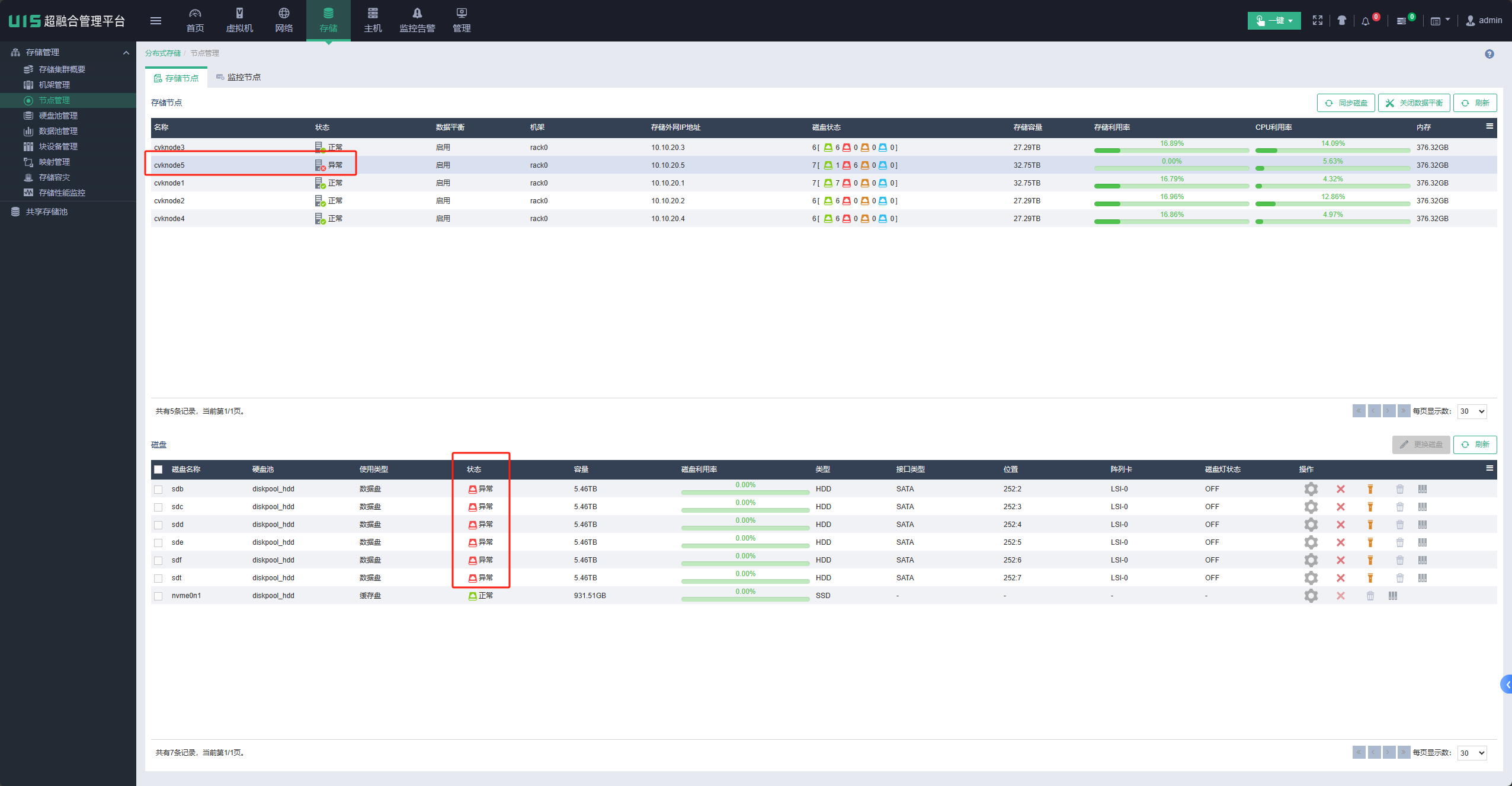The image size is (1512, 786).
Task: Click the help question mark icon
Action: click(1489, 54)
